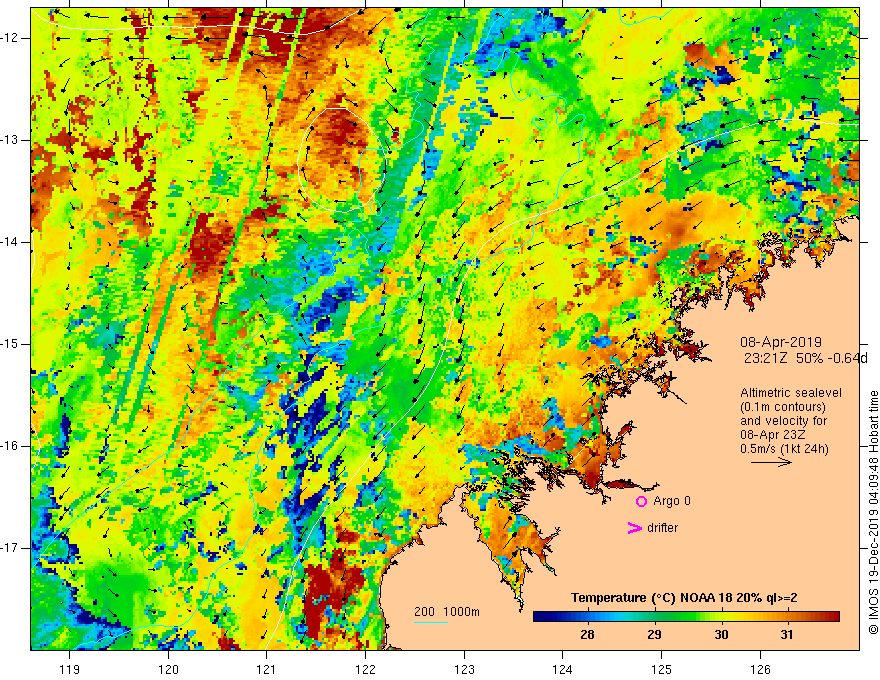This screenshot has height=680, width=880.
Task: Click the color bar tick label 31
Action: coord(787,635)
